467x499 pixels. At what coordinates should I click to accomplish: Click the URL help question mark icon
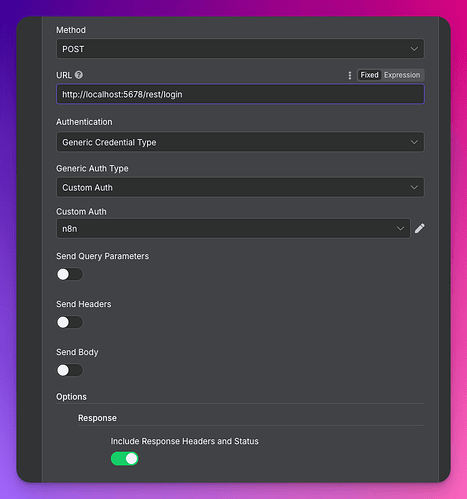[x=79, y=75]
